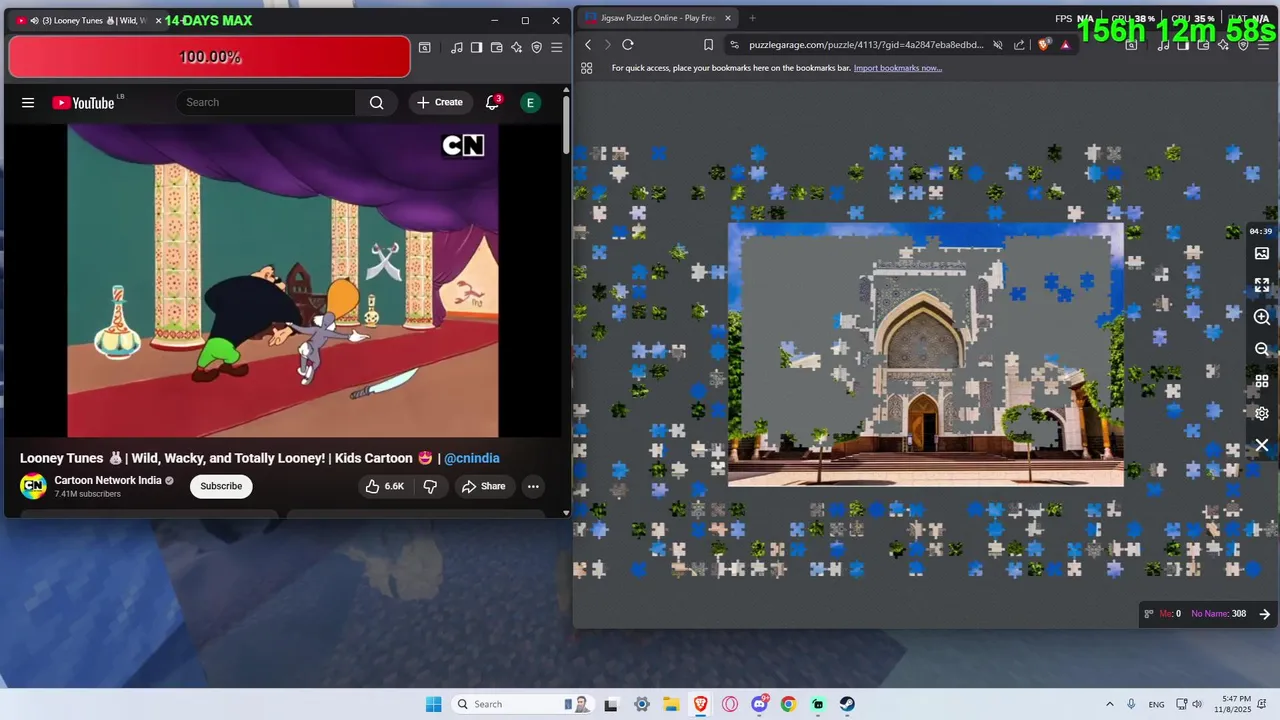This screenshot has width=1280, height=720.
Task: Arrange puzzle pieces with grid icon
Action: tap(1262, 381)
